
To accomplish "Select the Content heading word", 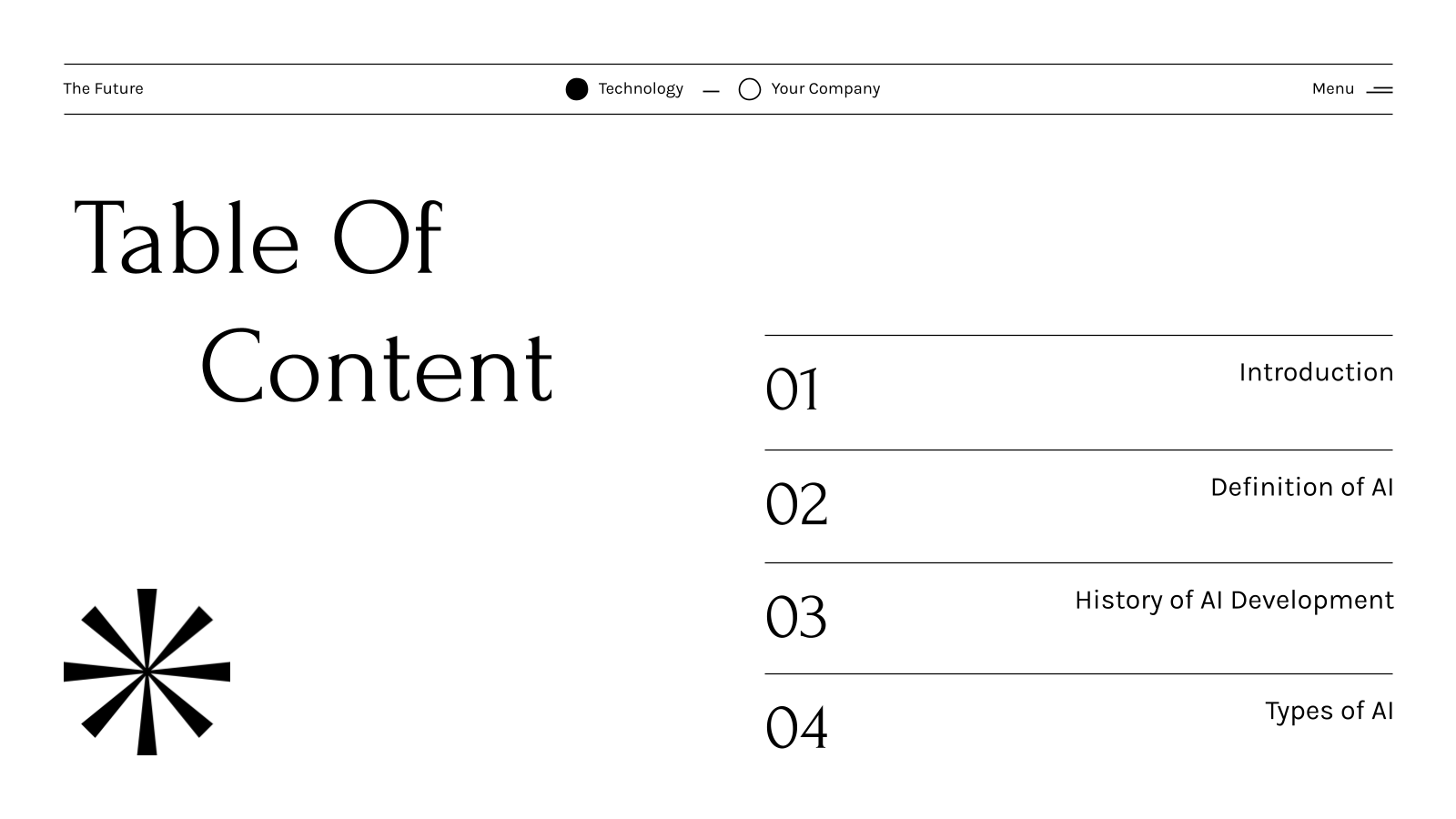I will click(376, 369).
